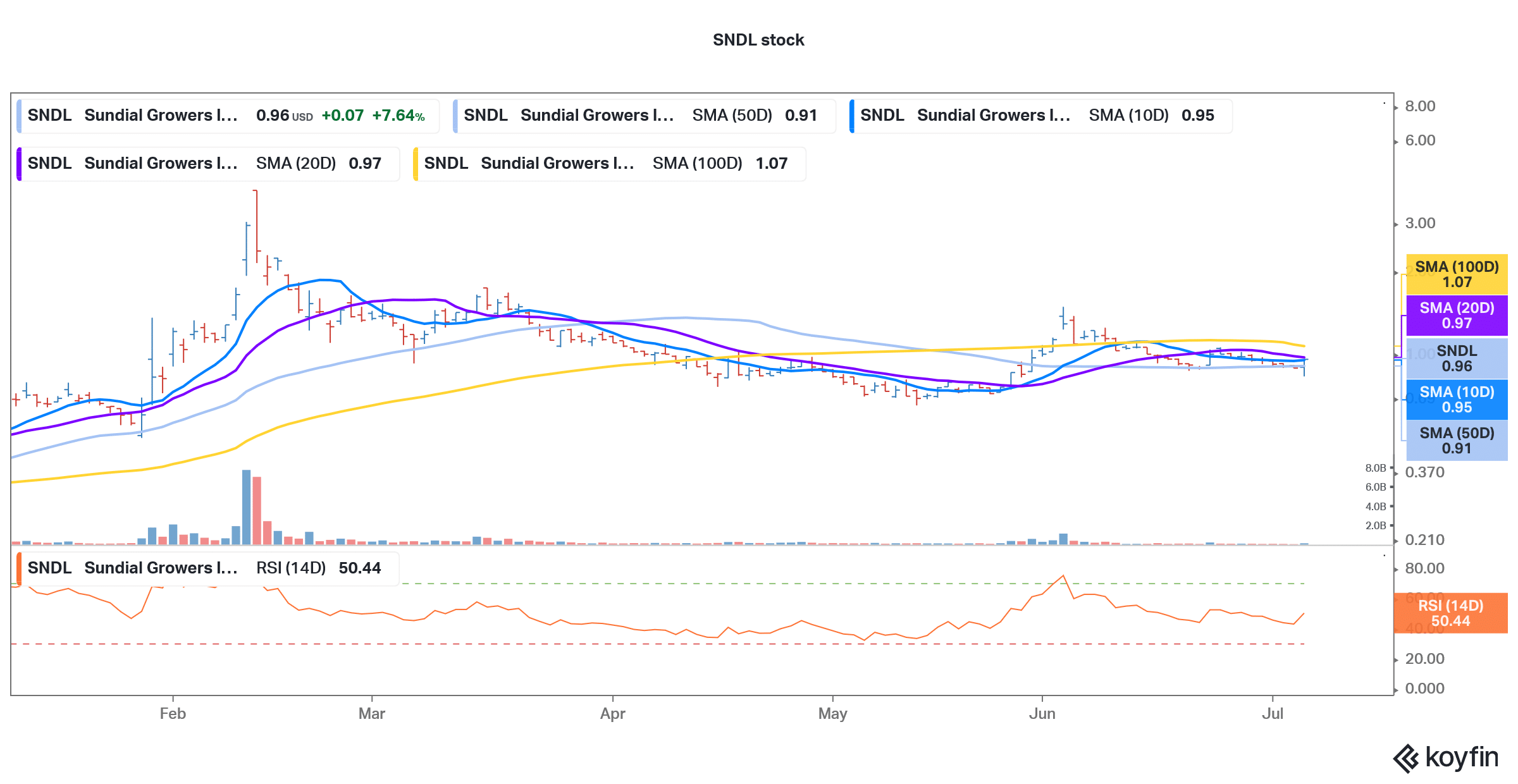Click the SNDL price legend showing 0.96 USD
Viewport: 1518px width, 784px height.
(228, 116)
